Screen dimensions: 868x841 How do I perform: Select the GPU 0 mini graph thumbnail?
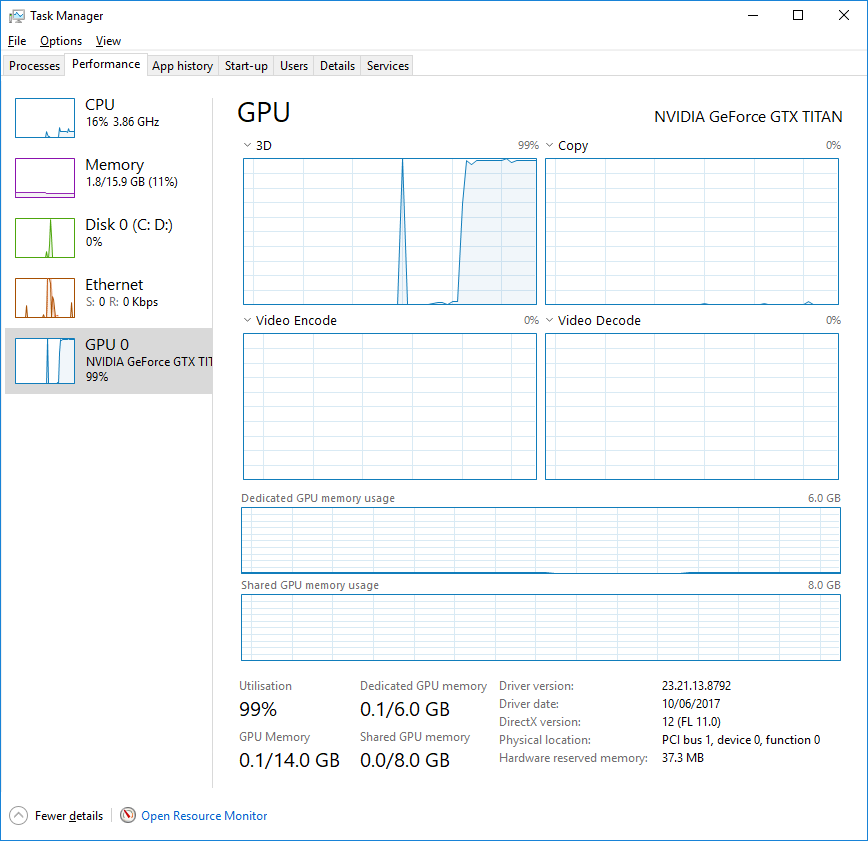(45, 361)
